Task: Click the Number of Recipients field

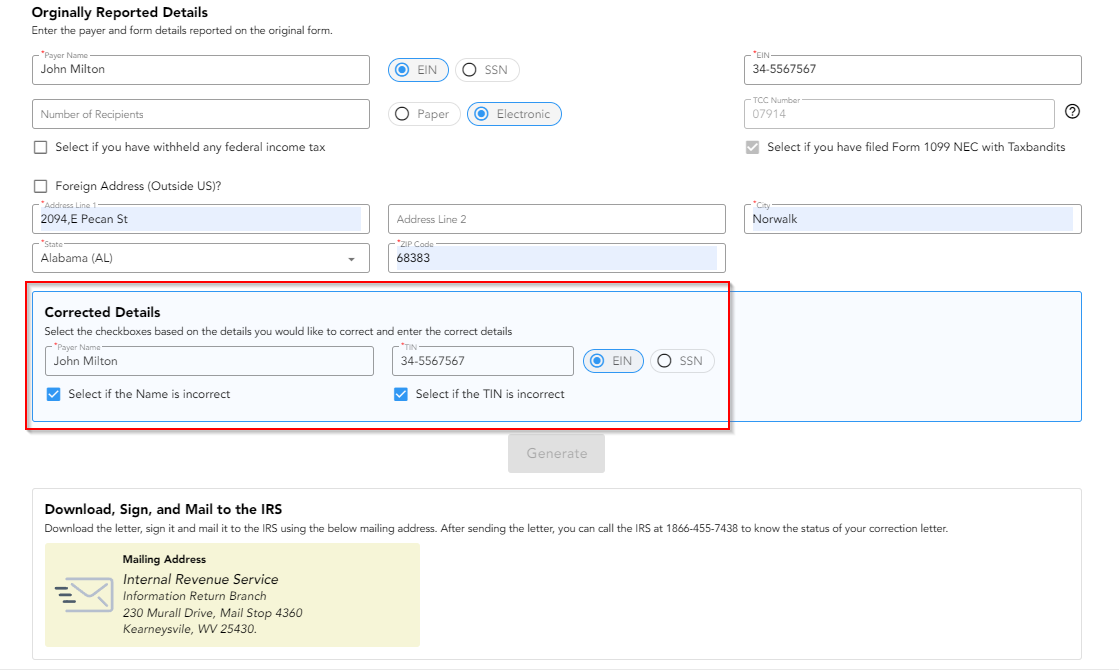Action: 200,113
